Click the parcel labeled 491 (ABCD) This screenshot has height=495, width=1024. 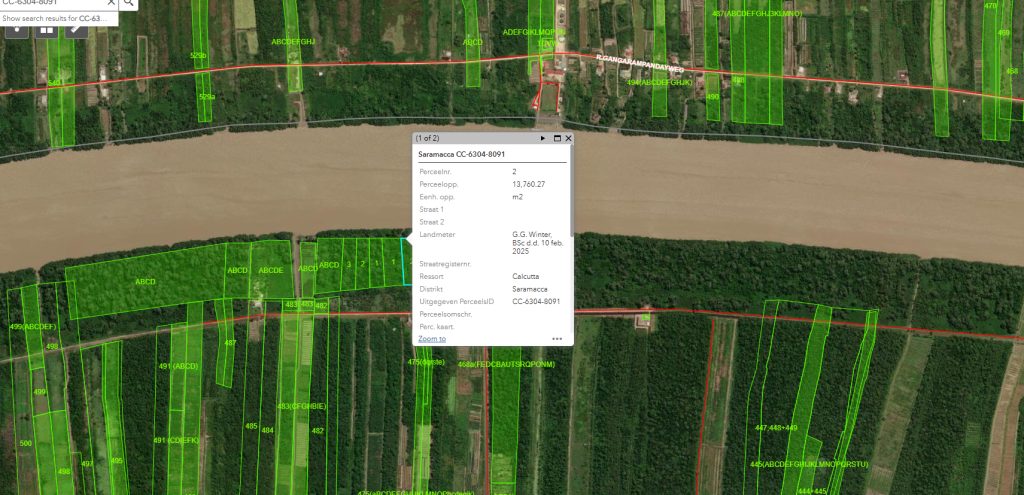click(180, 366)
